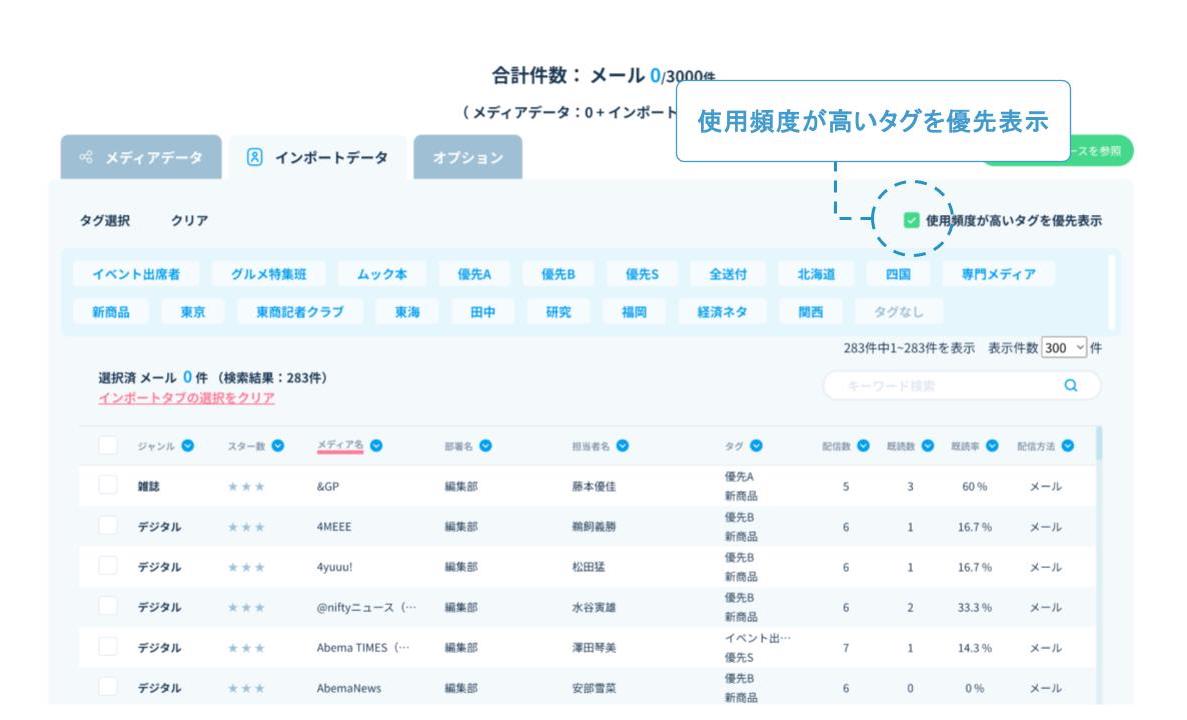Click the 既読率 column sort icon
Image resolution: width=1187 pixels, height=720 pixels.
click(x=993, y=445)
